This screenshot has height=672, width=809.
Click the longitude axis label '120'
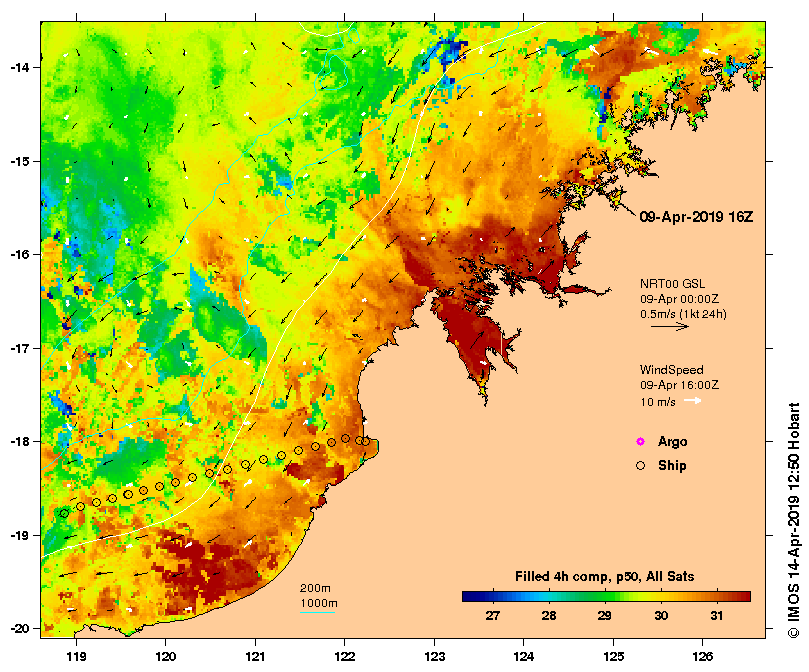[166, 657]
